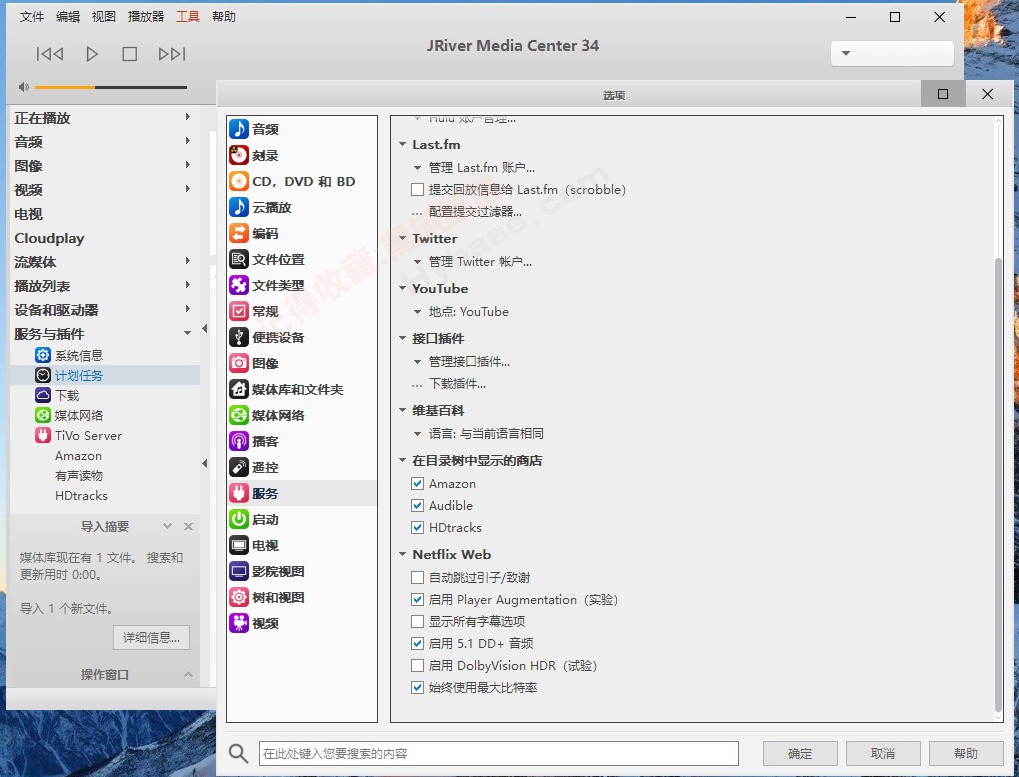This screenshot has width=1019, height=777.
Task: Collapse the Twitter section
Action: [402, 238]
